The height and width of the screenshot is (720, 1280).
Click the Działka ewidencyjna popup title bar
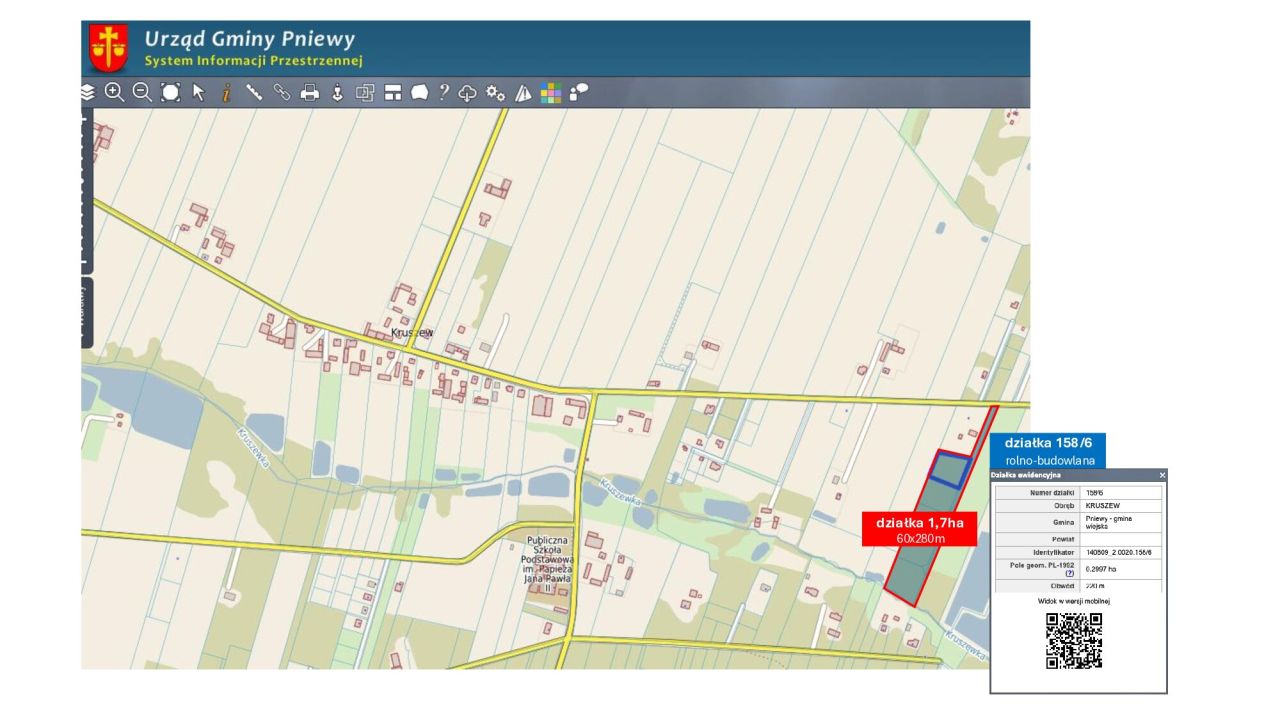tap(1078, 475)
